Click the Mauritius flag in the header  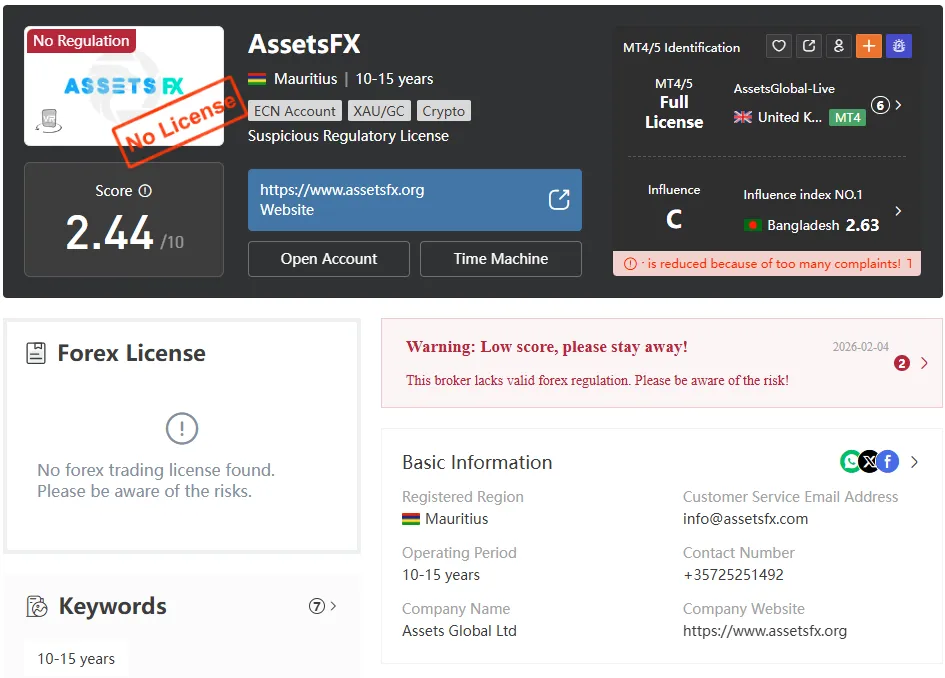[257, 79]
